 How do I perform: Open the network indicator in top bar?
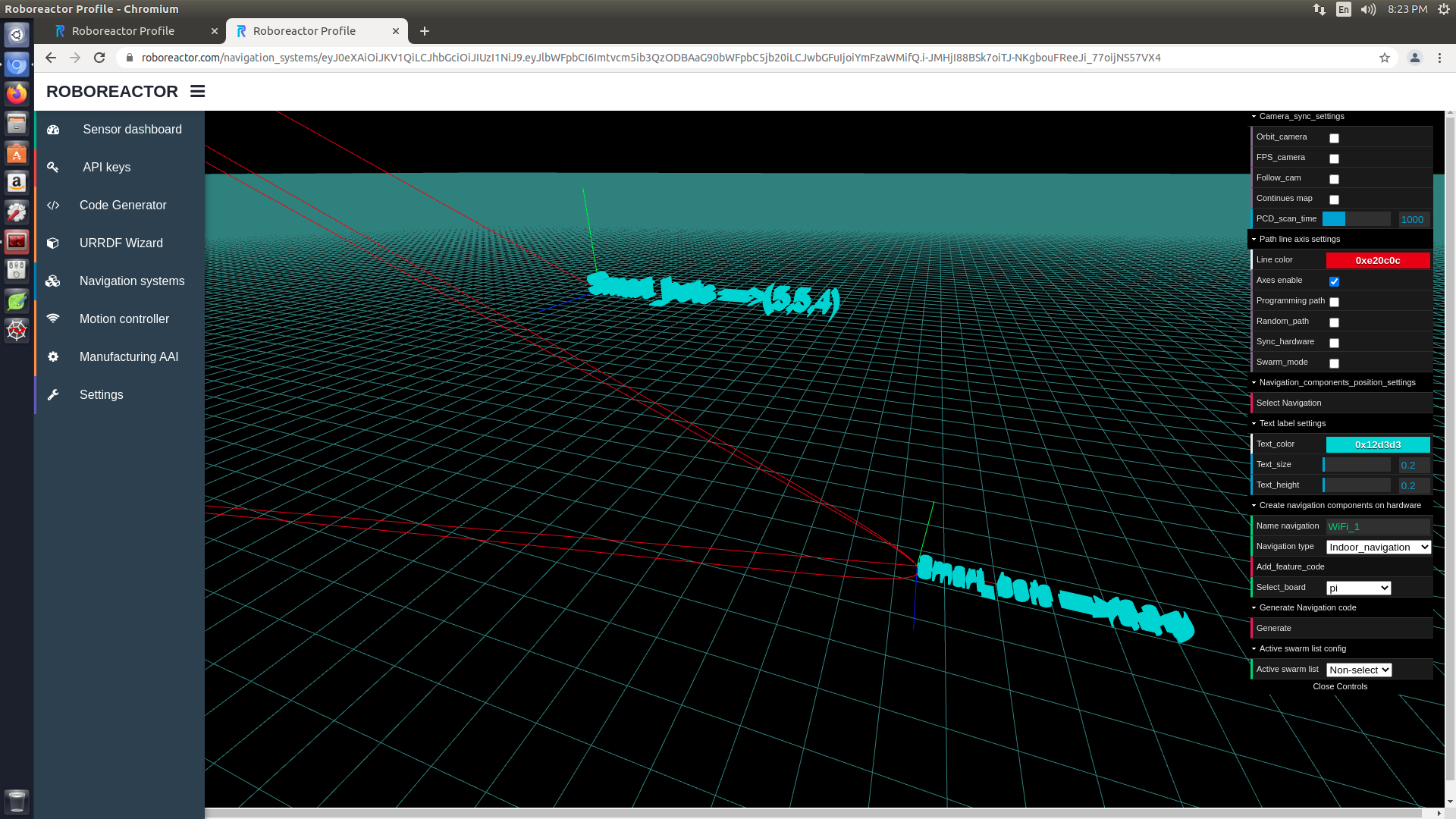(1319, 9)
